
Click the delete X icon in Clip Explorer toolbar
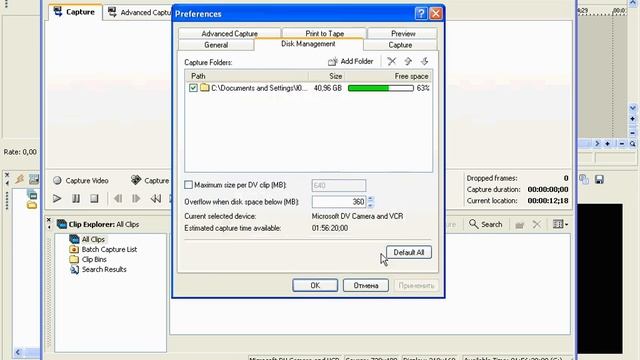click(x=536, y=224)
